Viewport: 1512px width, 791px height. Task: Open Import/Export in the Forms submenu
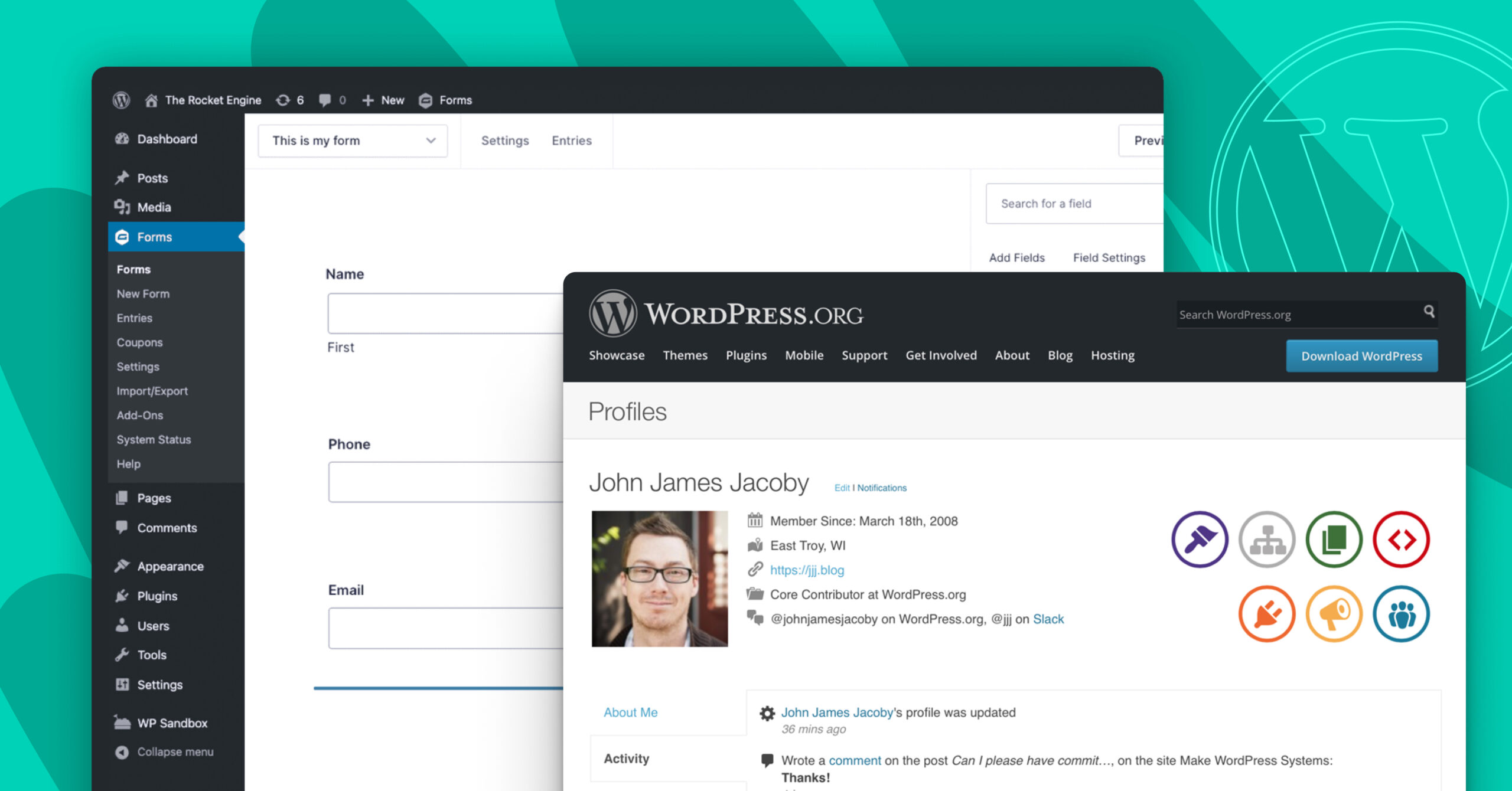152,391
